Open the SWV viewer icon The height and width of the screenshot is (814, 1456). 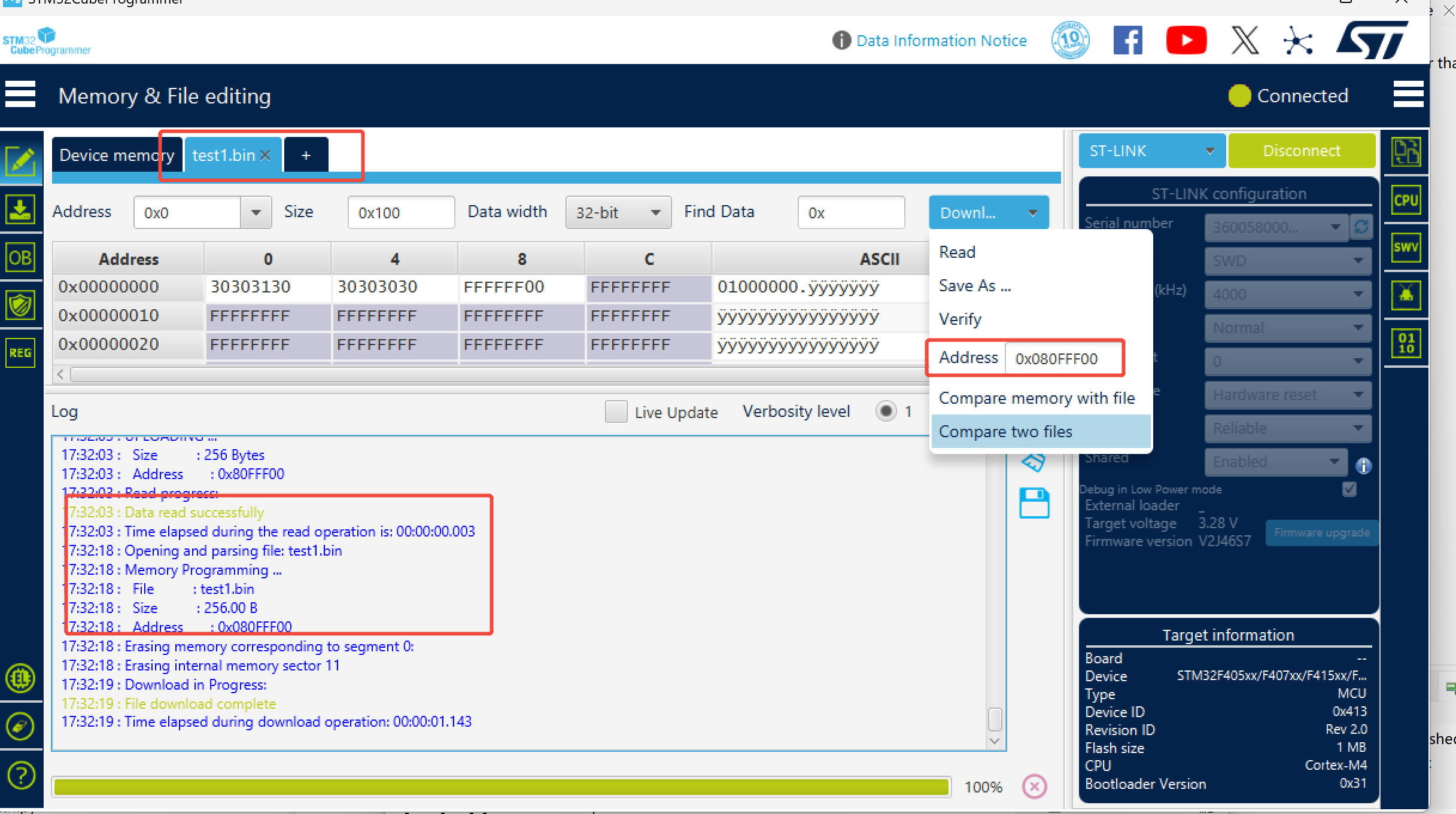tap(1406, 248)
